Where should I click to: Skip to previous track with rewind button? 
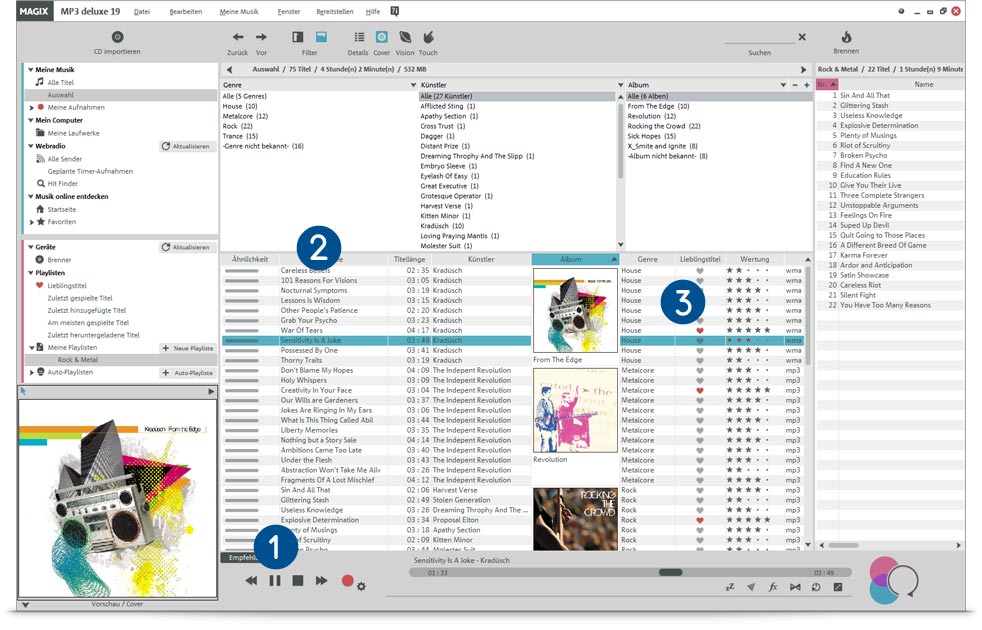click(x=251, y=581)
